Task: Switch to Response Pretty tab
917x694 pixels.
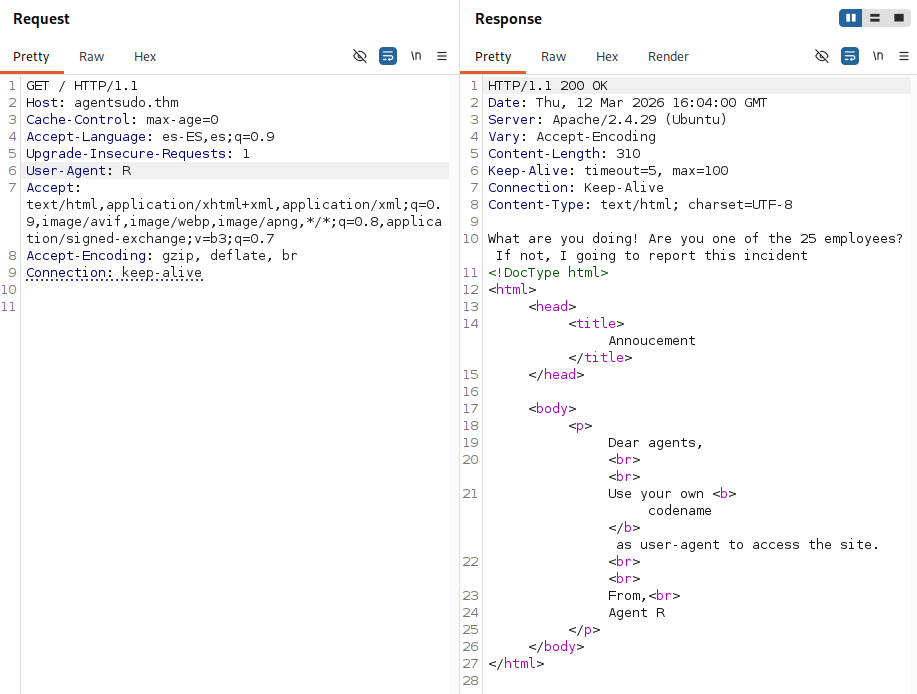Action: 493,57
